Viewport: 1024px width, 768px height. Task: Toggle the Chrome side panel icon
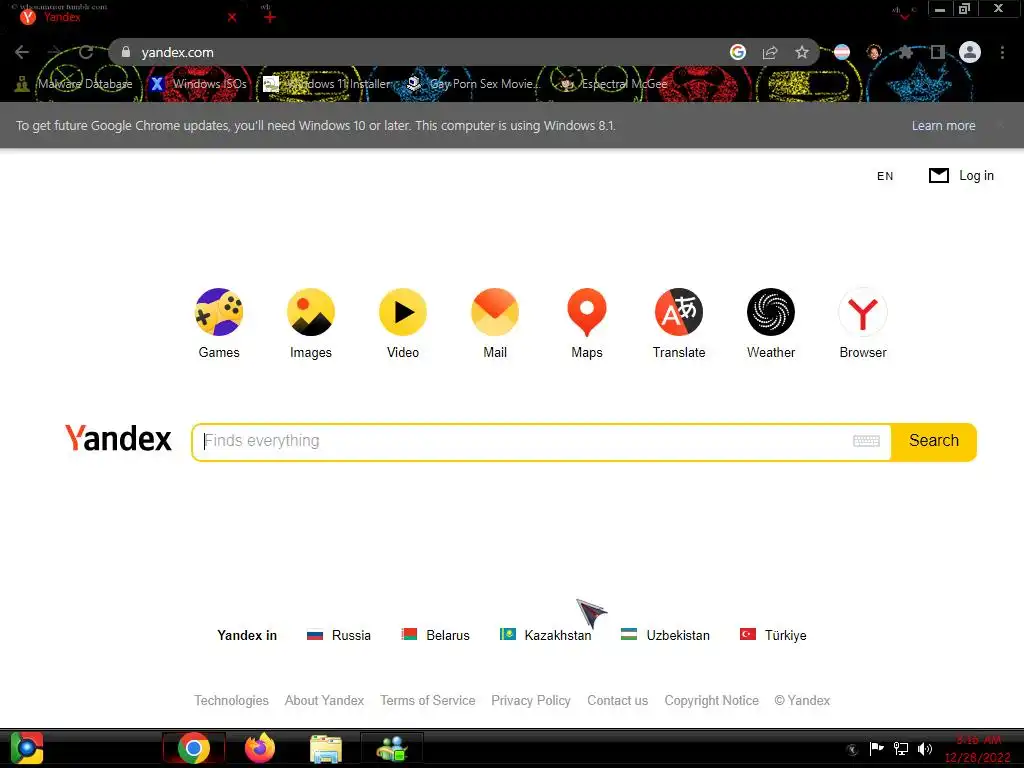pos(938,52)
